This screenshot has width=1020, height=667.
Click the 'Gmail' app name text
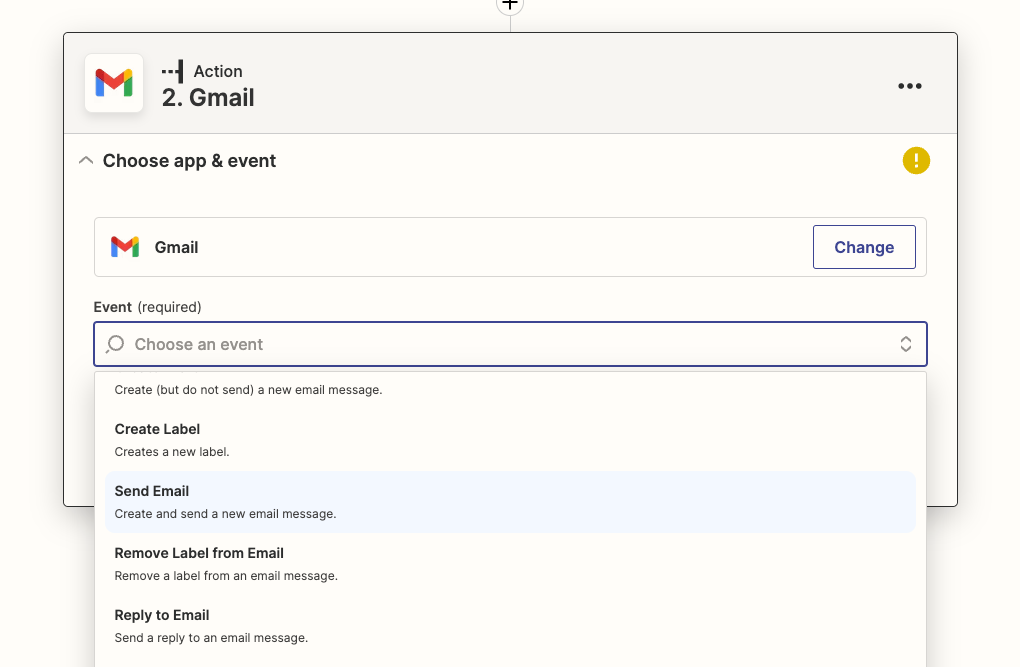(x=176, y=247)
